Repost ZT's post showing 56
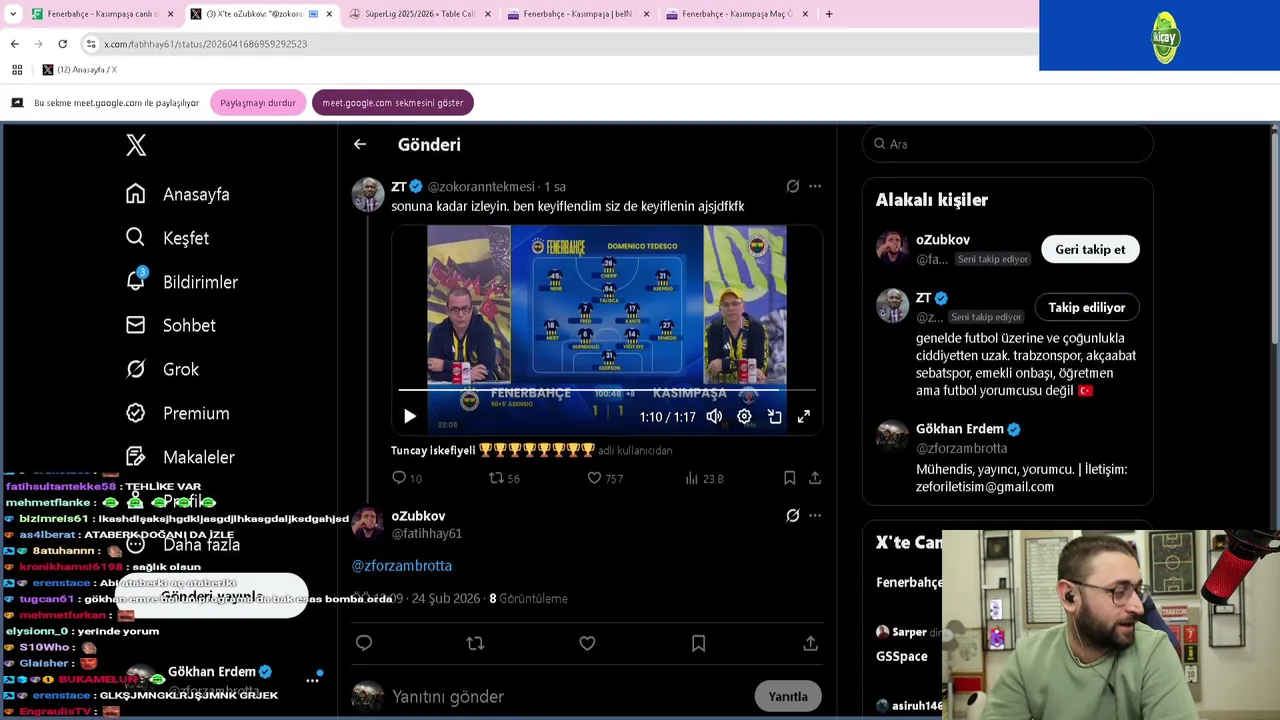Screen dimensions: 1280x720 pyautogui.click(x=503, y=478)
